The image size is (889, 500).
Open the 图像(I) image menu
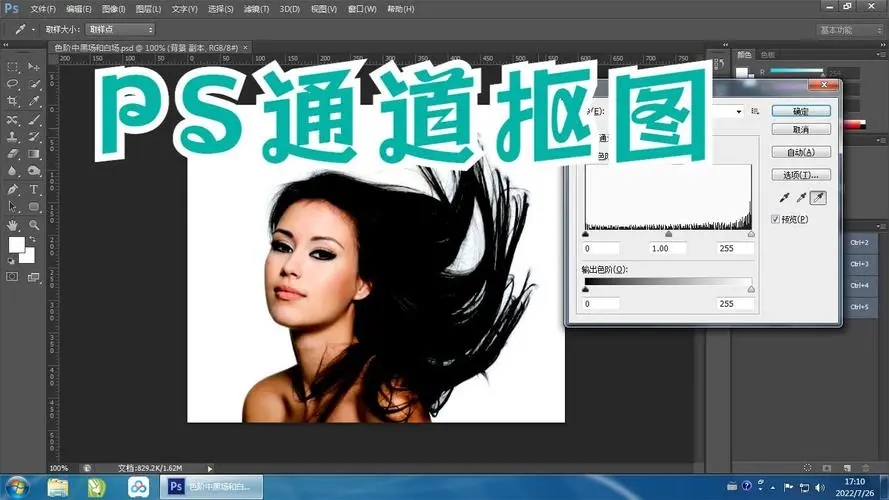coord(111,9)
